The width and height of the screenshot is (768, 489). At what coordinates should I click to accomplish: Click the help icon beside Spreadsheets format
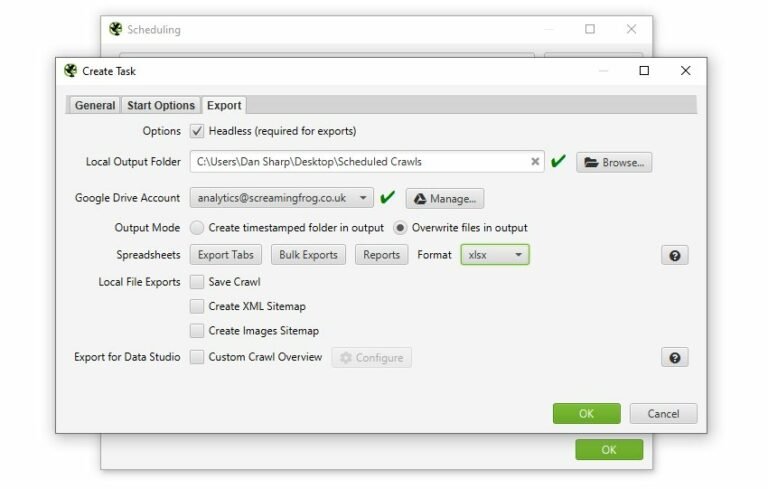click(x=674, y=255)
